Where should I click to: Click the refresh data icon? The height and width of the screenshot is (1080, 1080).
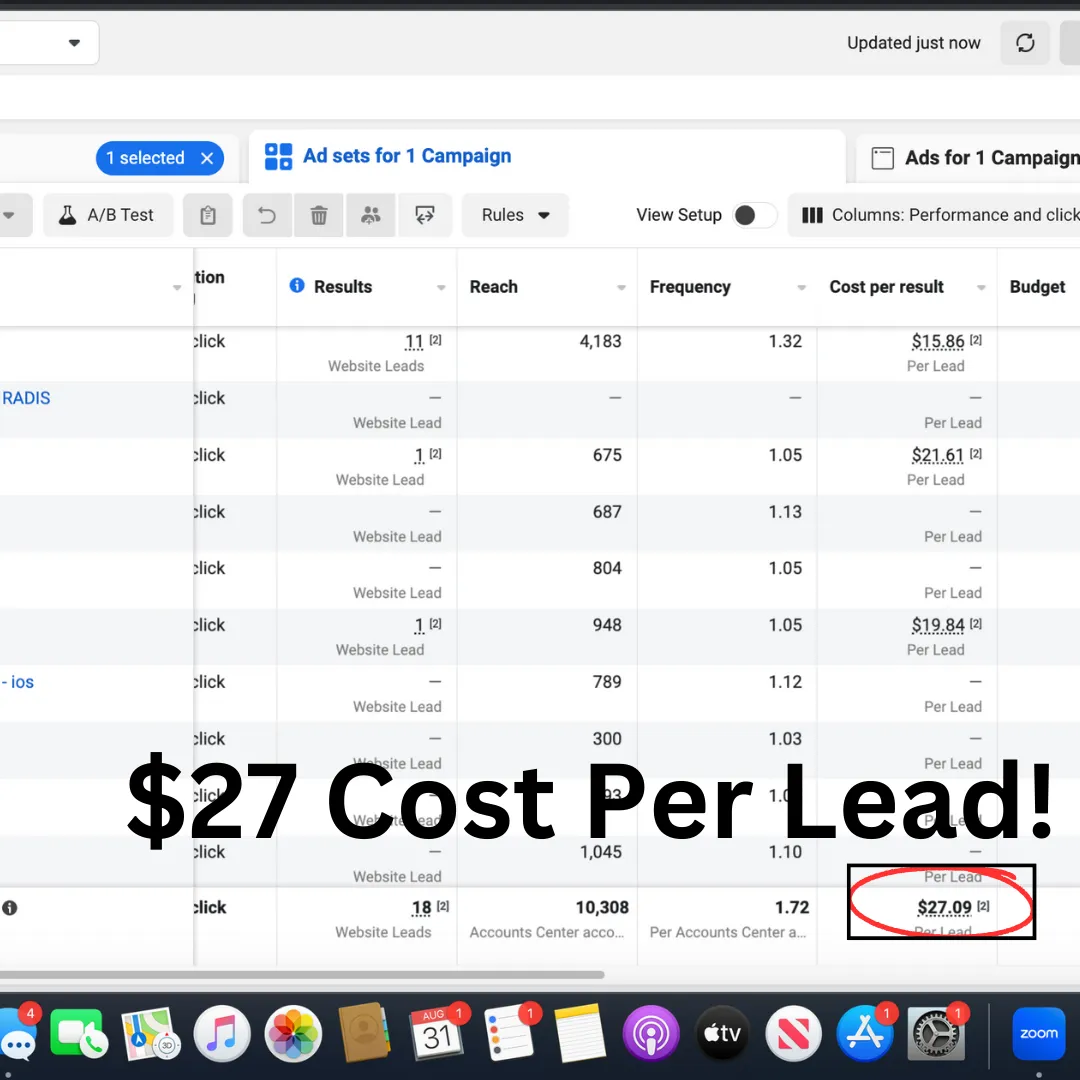1025,43
